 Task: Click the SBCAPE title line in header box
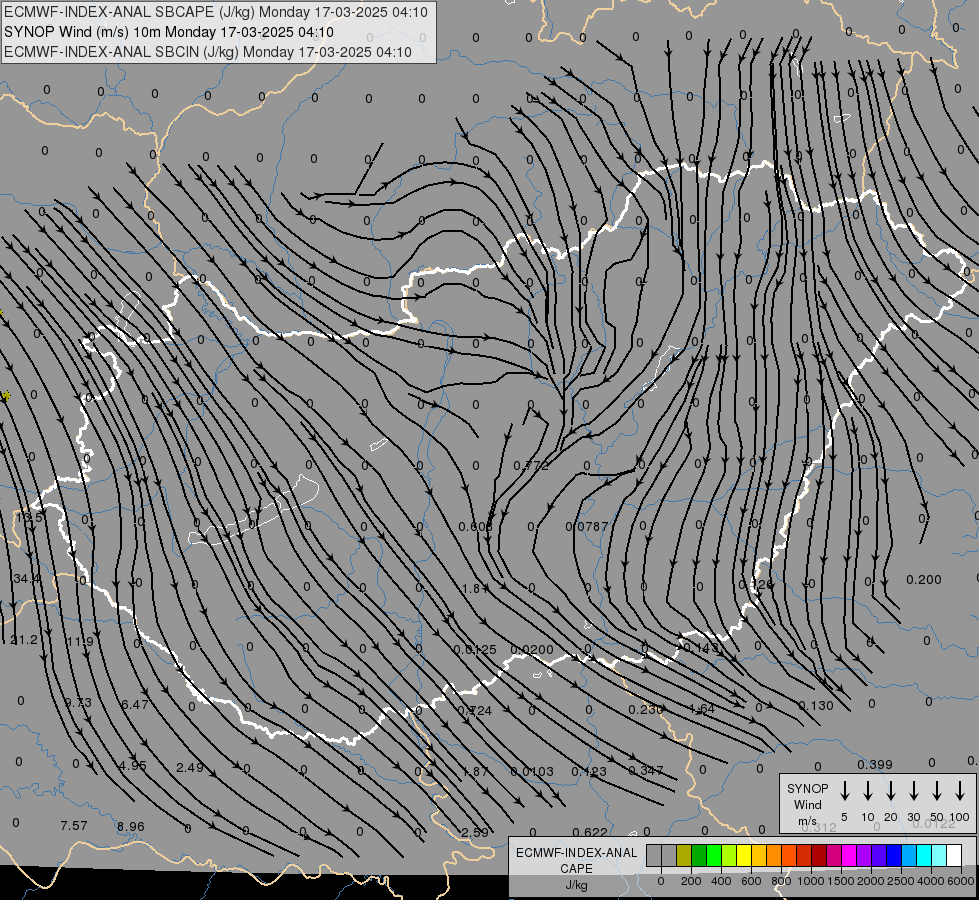click(x=216, y=12)
